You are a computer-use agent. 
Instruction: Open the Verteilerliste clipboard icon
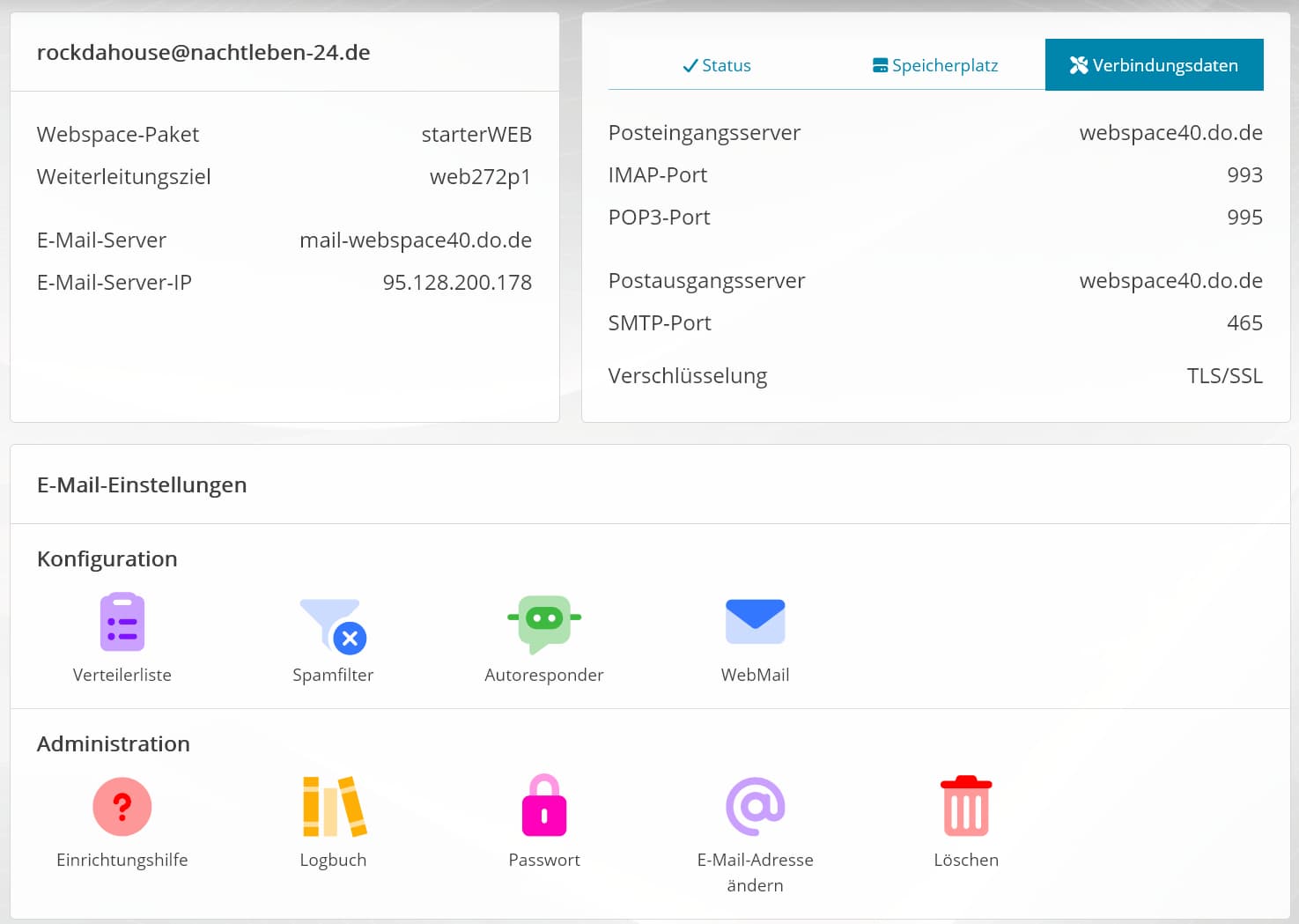[x=122, y=622]
